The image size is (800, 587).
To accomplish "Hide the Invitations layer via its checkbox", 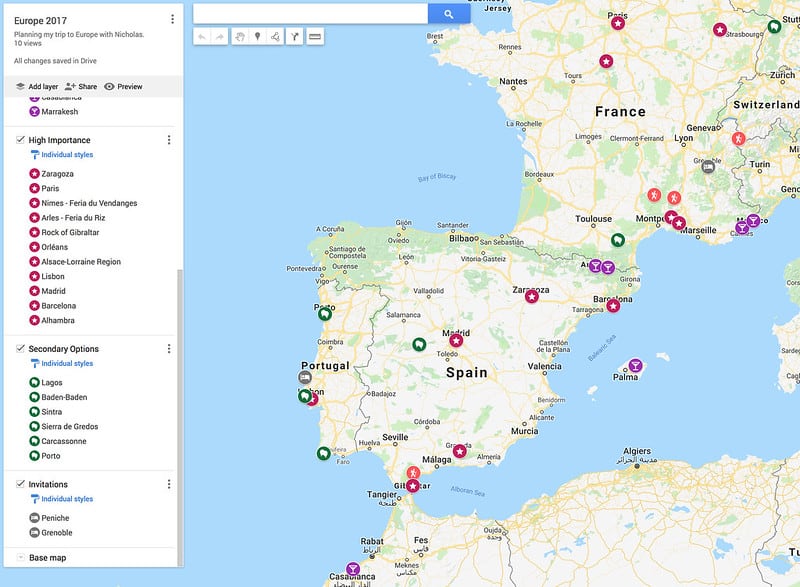I will coord(21,484).
